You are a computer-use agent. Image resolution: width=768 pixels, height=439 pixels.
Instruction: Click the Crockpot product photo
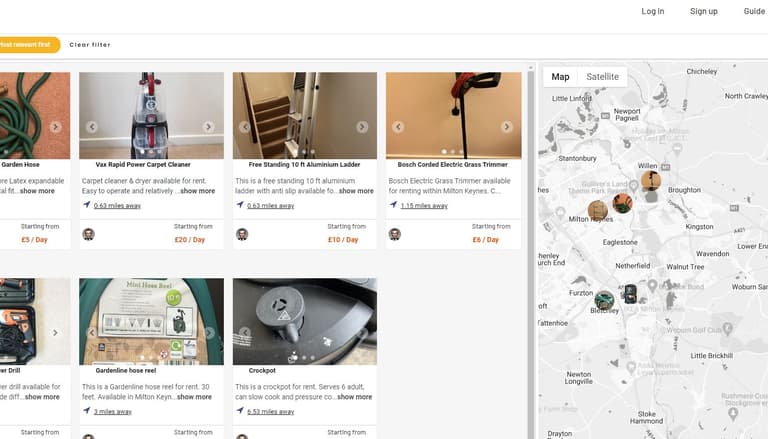305,321
